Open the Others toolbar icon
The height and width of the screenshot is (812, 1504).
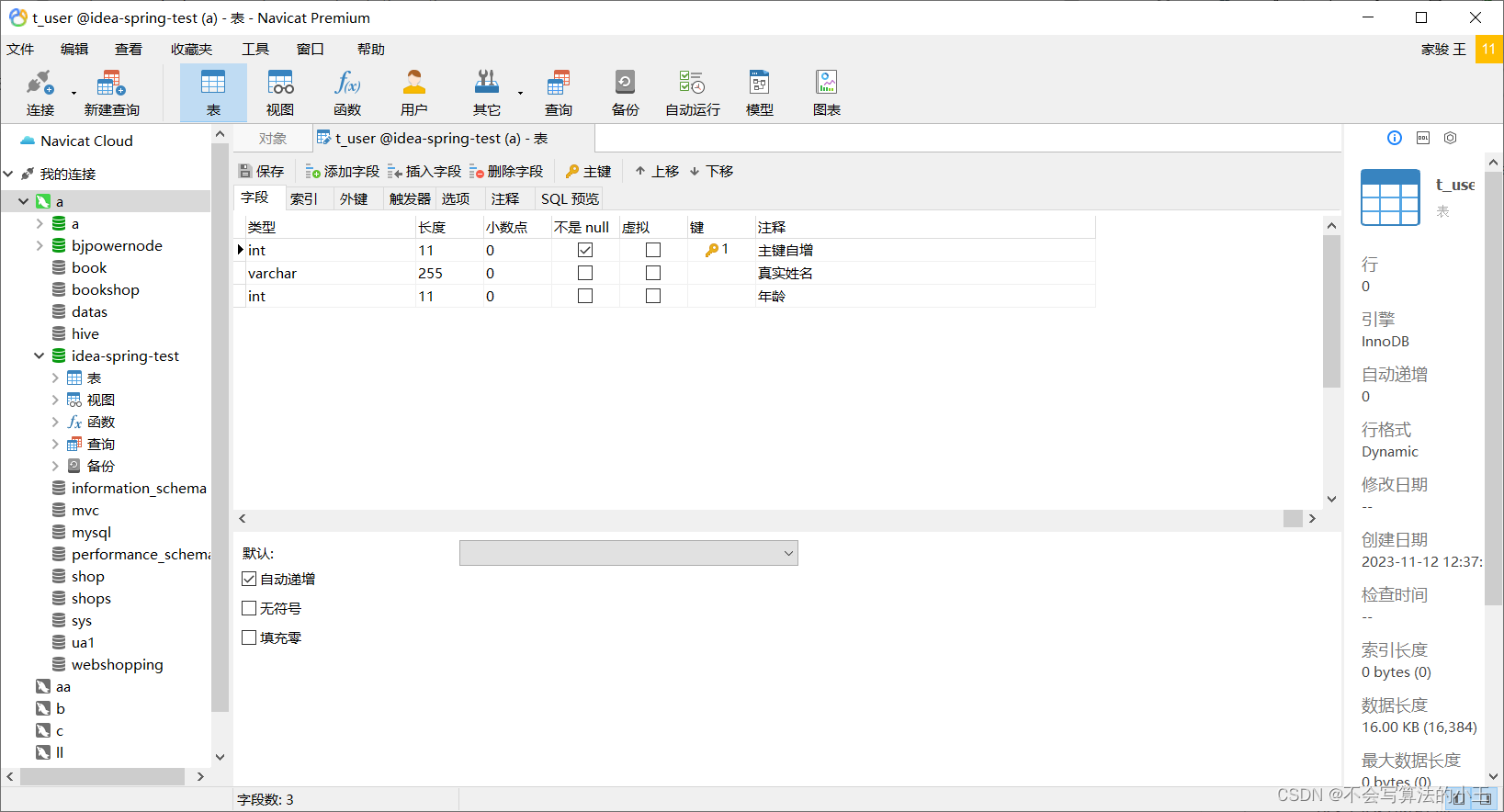tap(487, 93)
